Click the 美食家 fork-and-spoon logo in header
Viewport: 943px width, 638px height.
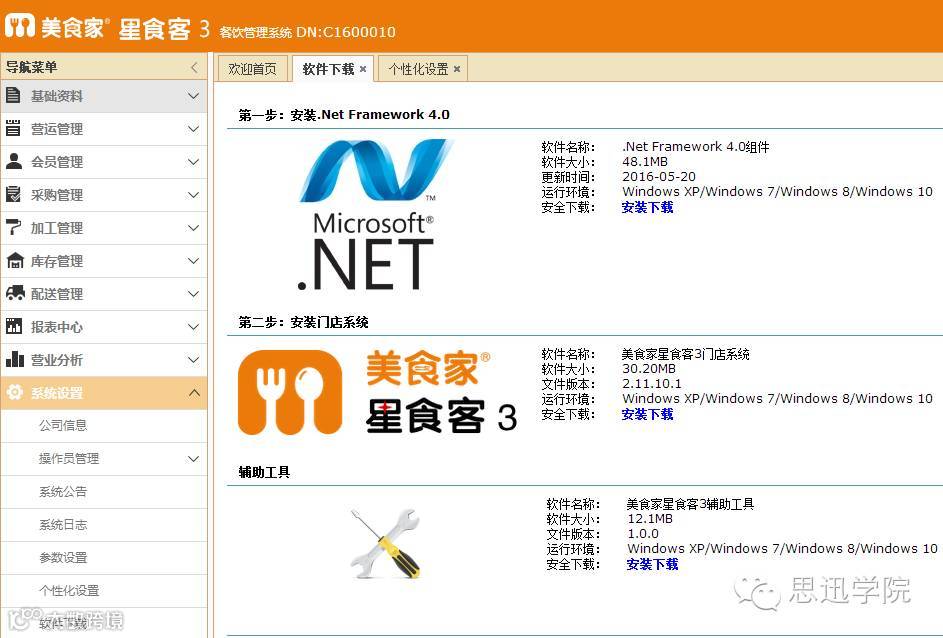[20, 26]
